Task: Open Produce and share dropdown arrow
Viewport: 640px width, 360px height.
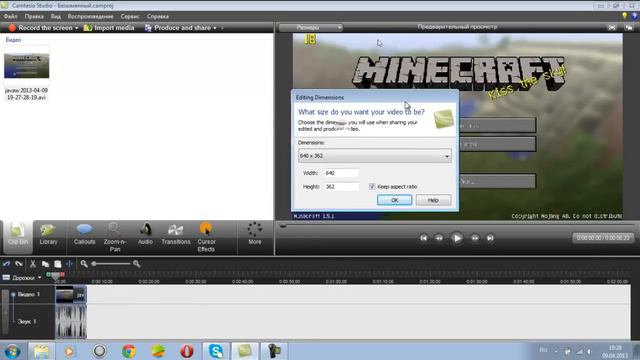Action: [x=215, y=28]
